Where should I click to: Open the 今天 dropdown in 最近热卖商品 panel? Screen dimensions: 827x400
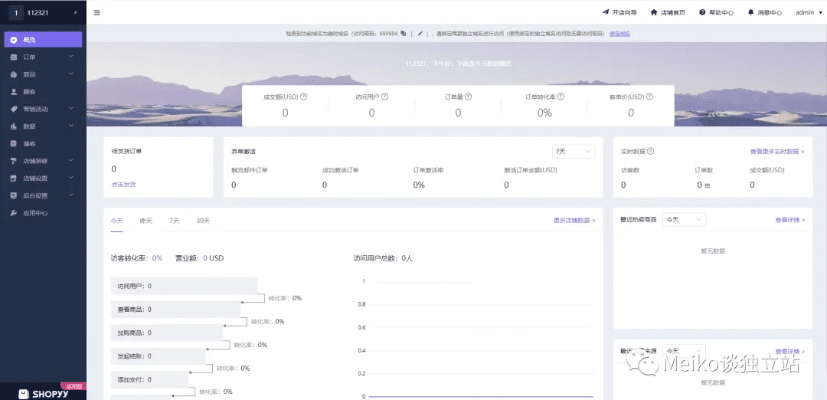[x=684, y=219]
